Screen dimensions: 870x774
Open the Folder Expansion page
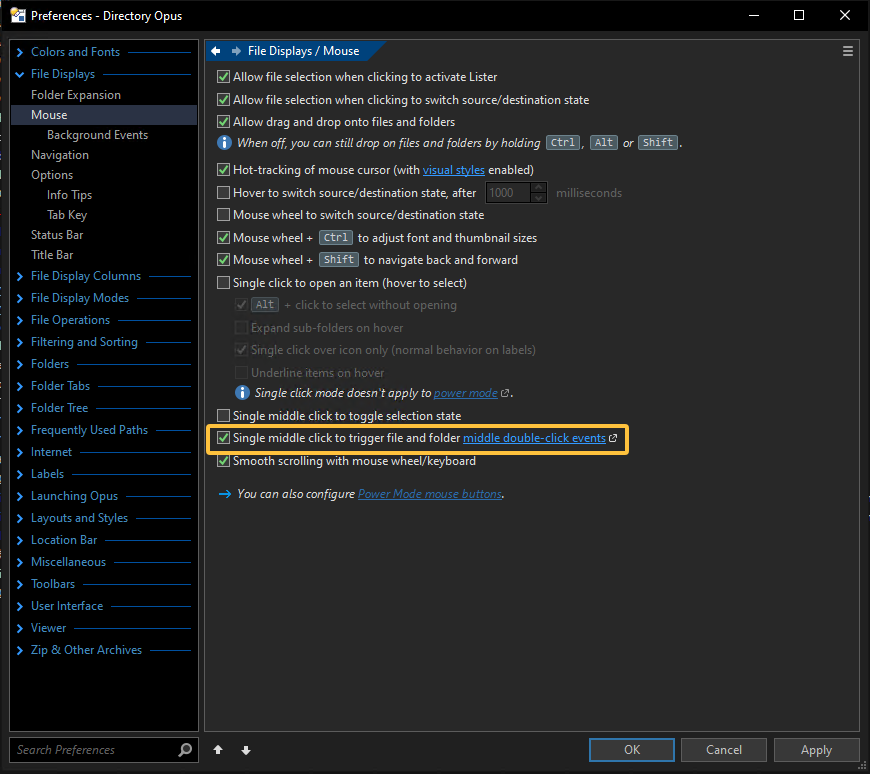tap(76, 95)
